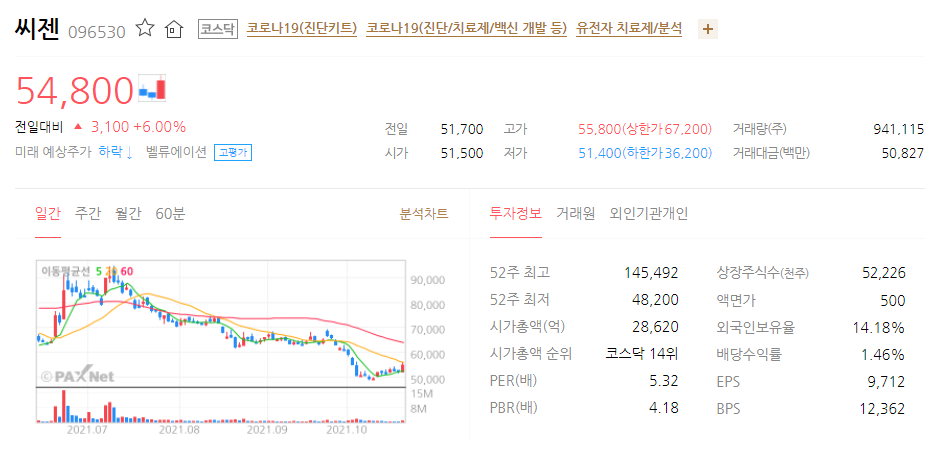Click the 52주 최저 value 48,200
941x458 pixels.
pyautogui.click(x=655, y=299)
